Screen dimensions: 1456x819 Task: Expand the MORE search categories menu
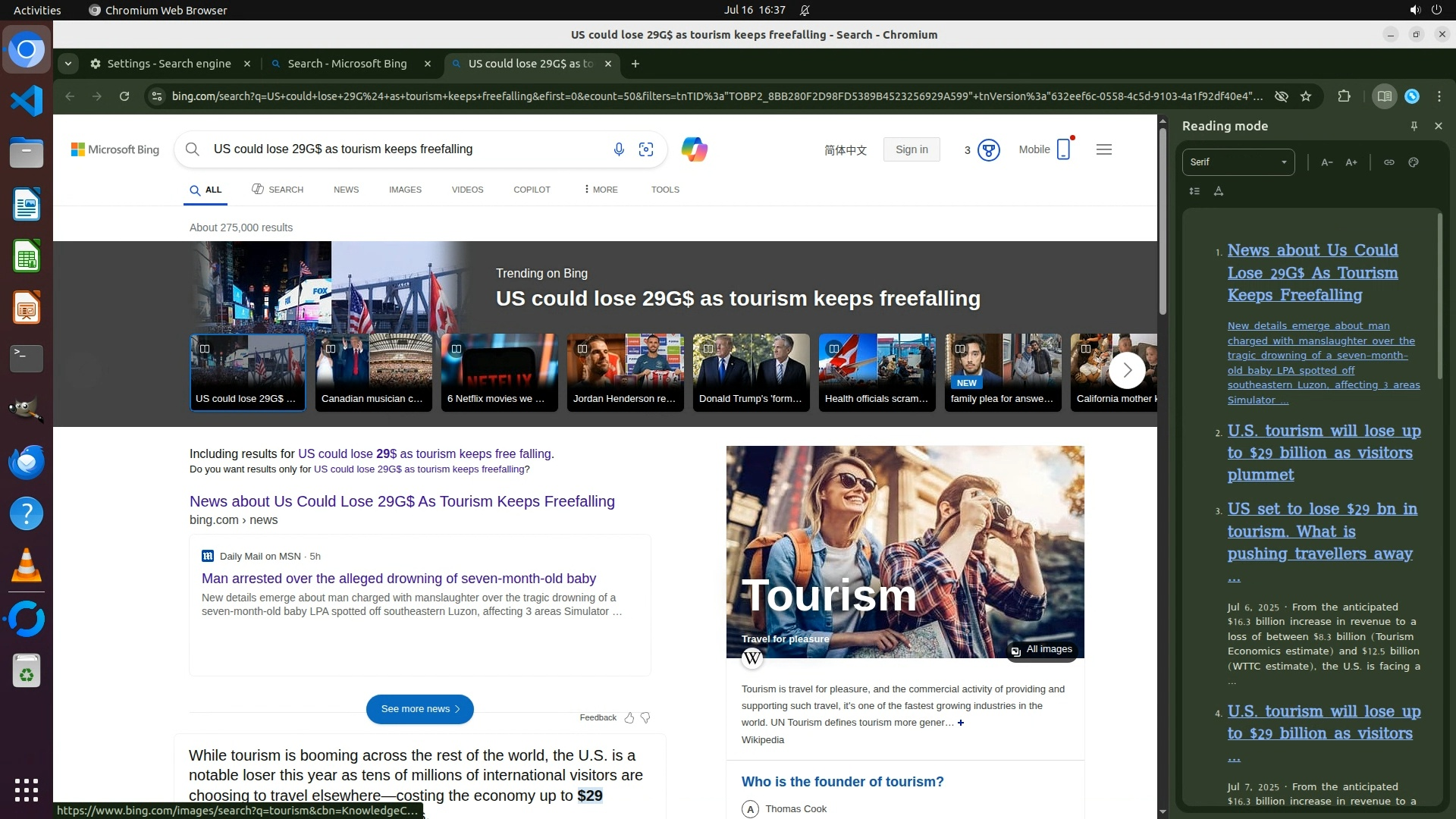[601, 190]
